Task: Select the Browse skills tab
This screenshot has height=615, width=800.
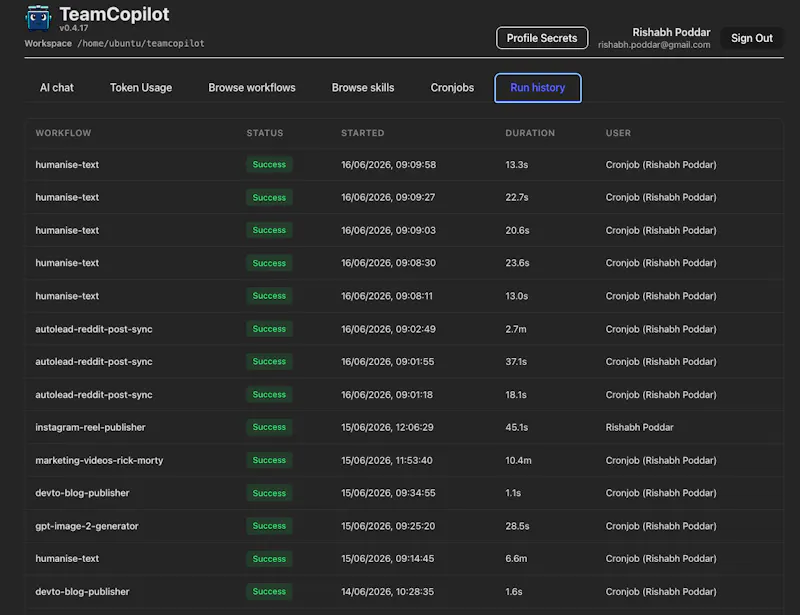Action: coord(363,88)
